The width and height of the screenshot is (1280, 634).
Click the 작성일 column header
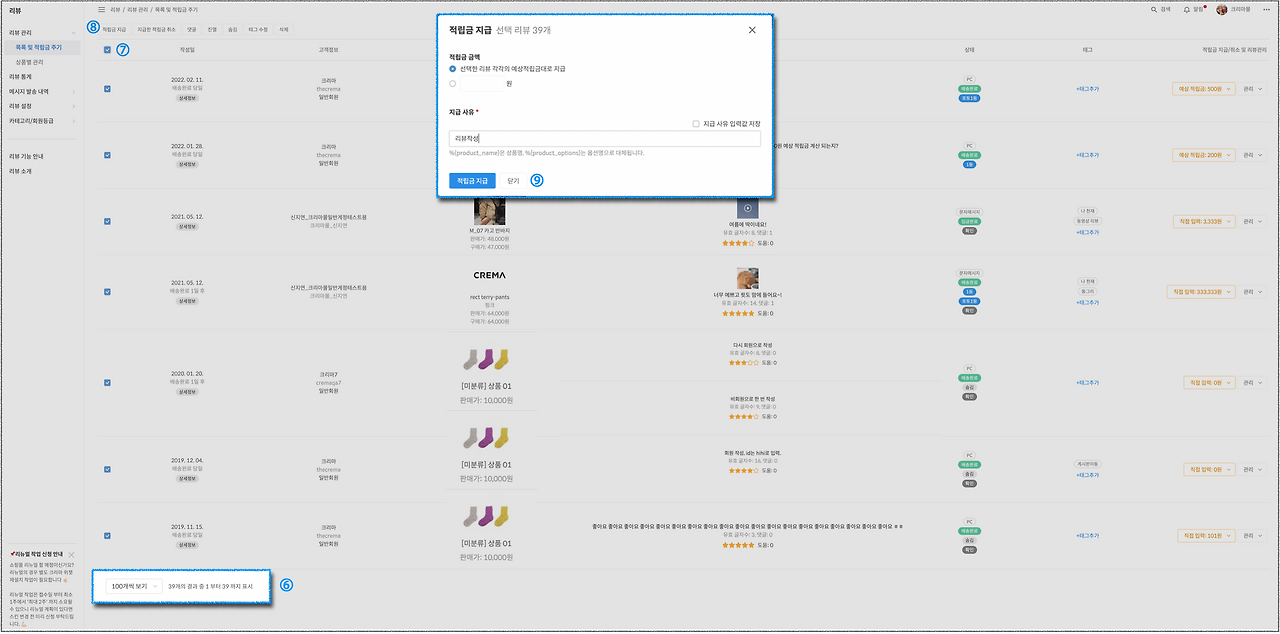click(187, 49)
